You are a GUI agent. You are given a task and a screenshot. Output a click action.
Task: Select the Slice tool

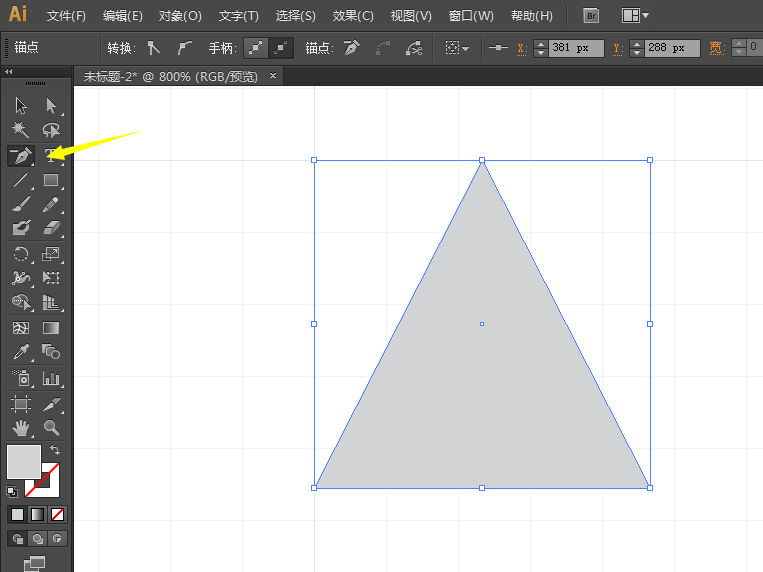pos(51,404)
